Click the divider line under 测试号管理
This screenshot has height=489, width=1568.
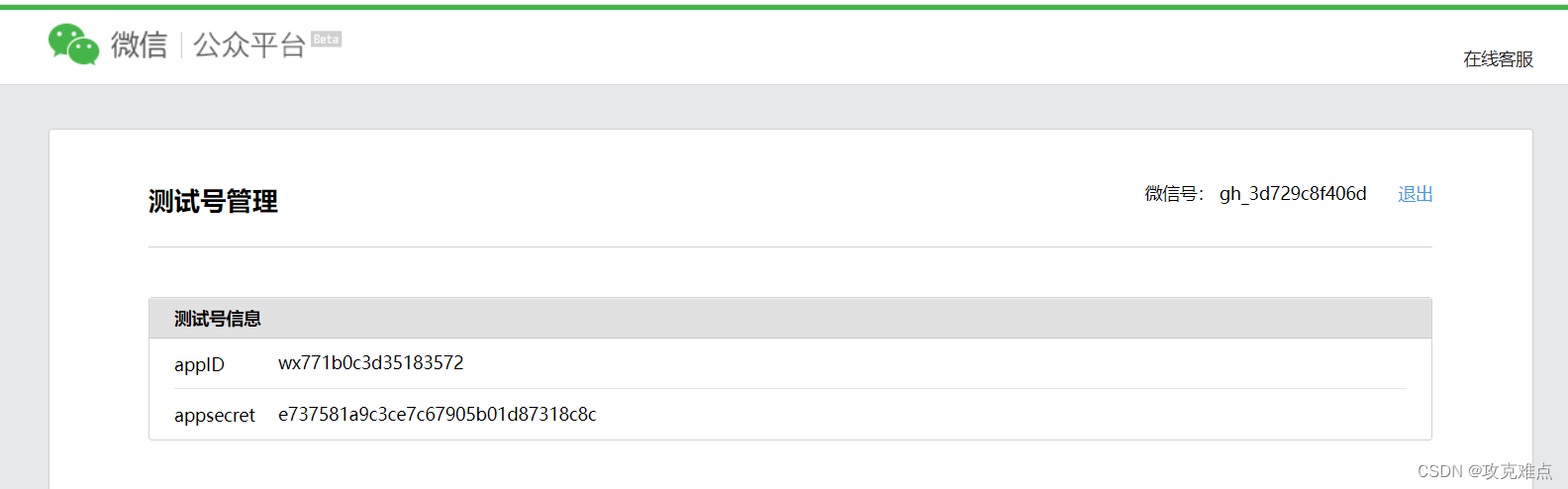[x=790, y=246]
